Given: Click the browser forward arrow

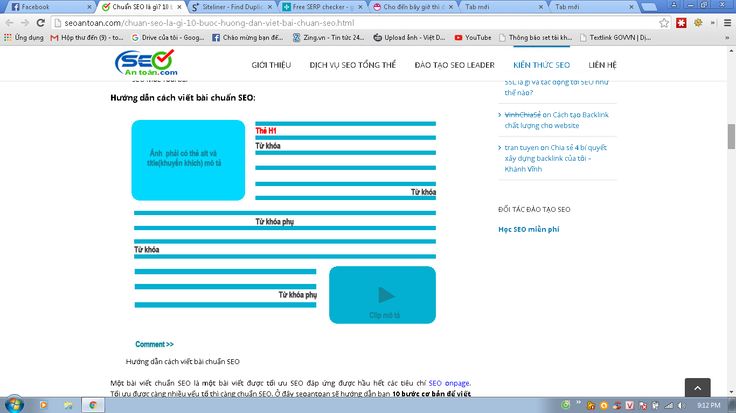Looking at the screenshot, I should tap(25, 23).
